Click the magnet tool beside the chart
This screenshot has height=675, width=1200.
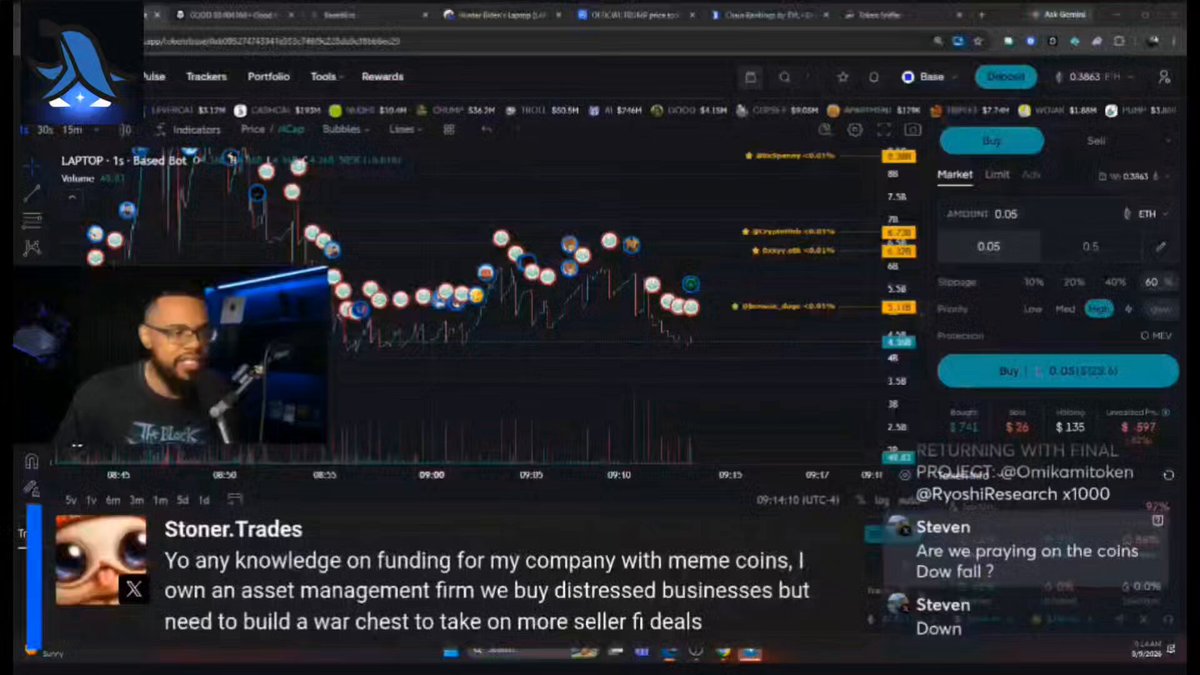32,461
